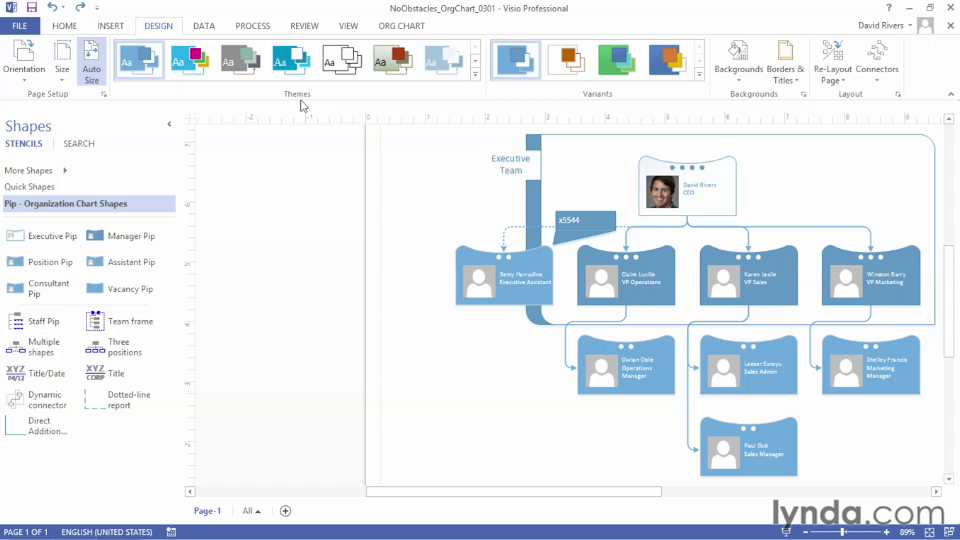The height and width of the screenshot is (540, 960).
Task: Open the page Size option
Action: pyautogui.click(x=62, y=61)
